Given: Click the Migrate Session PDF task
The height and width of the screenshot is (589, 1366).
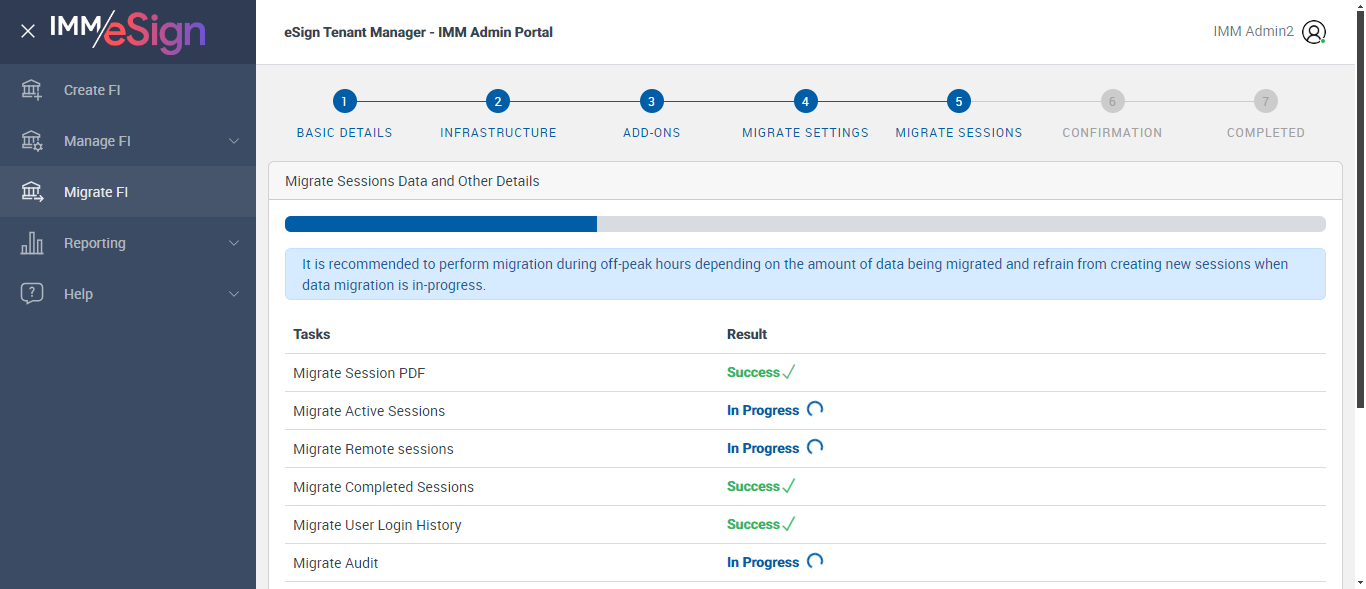Looking at the screenshot, I should point(359,373).
